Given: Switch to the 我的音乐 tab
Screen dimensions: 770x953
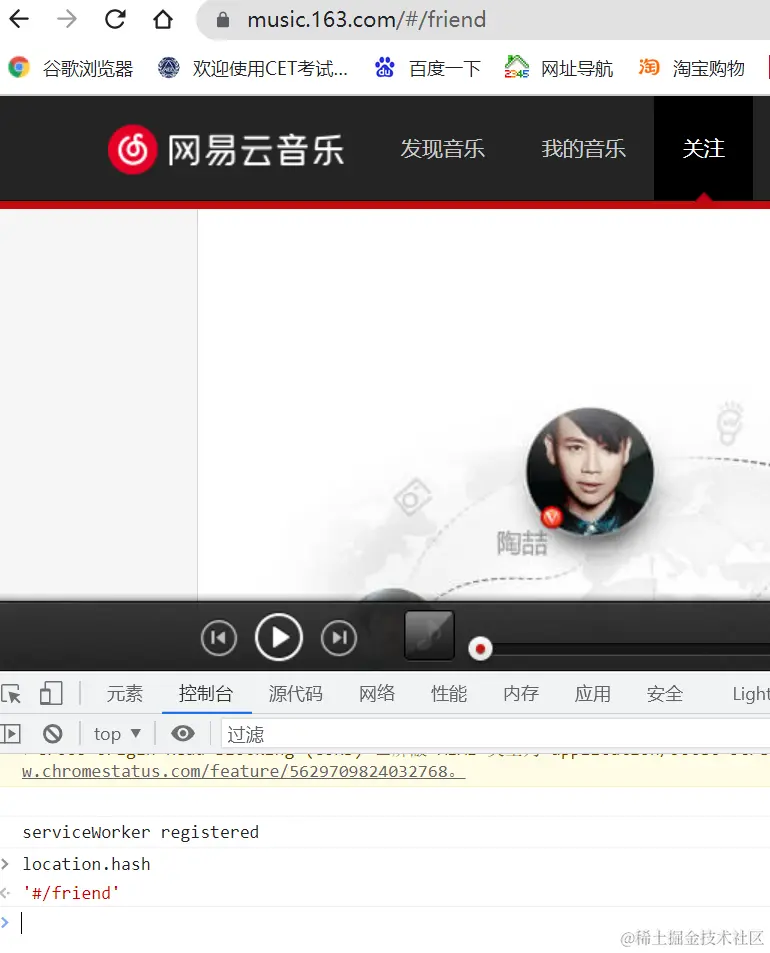Looking at the screenshot, I should 583,149.
